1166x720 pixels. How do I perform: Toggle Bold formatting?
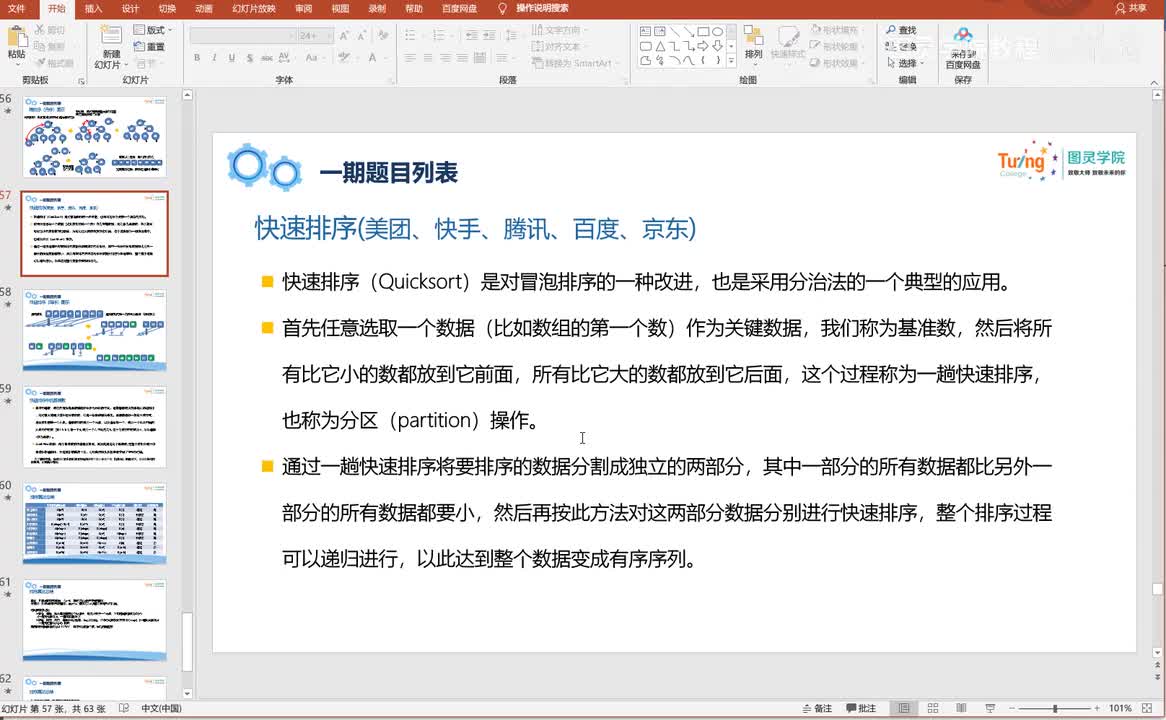[x=197, y=57]
